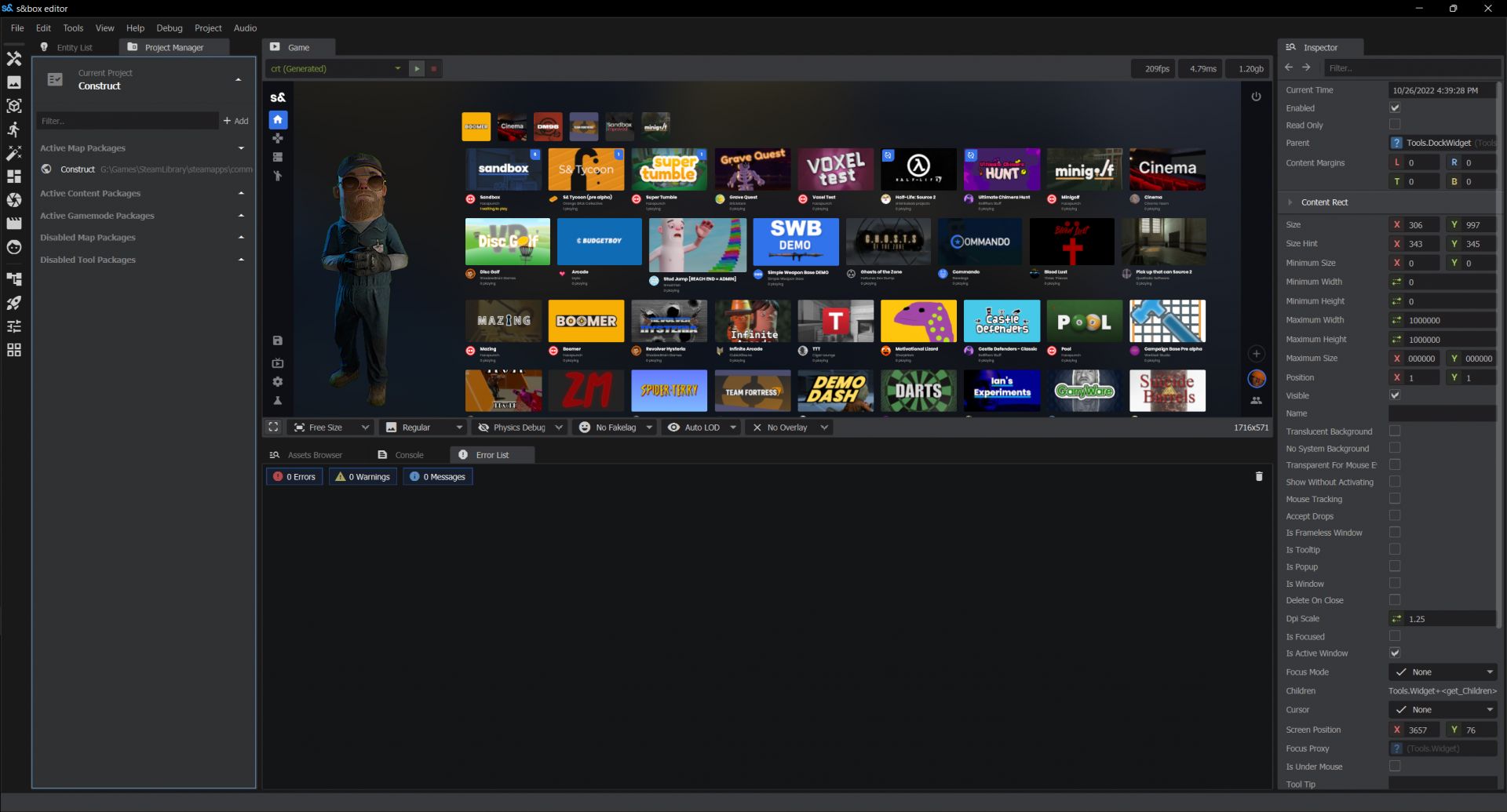The height and width of the screenshot is (812, 1507).
Task: Open the aperture shutter tool icon
Action: pos(14,200)
